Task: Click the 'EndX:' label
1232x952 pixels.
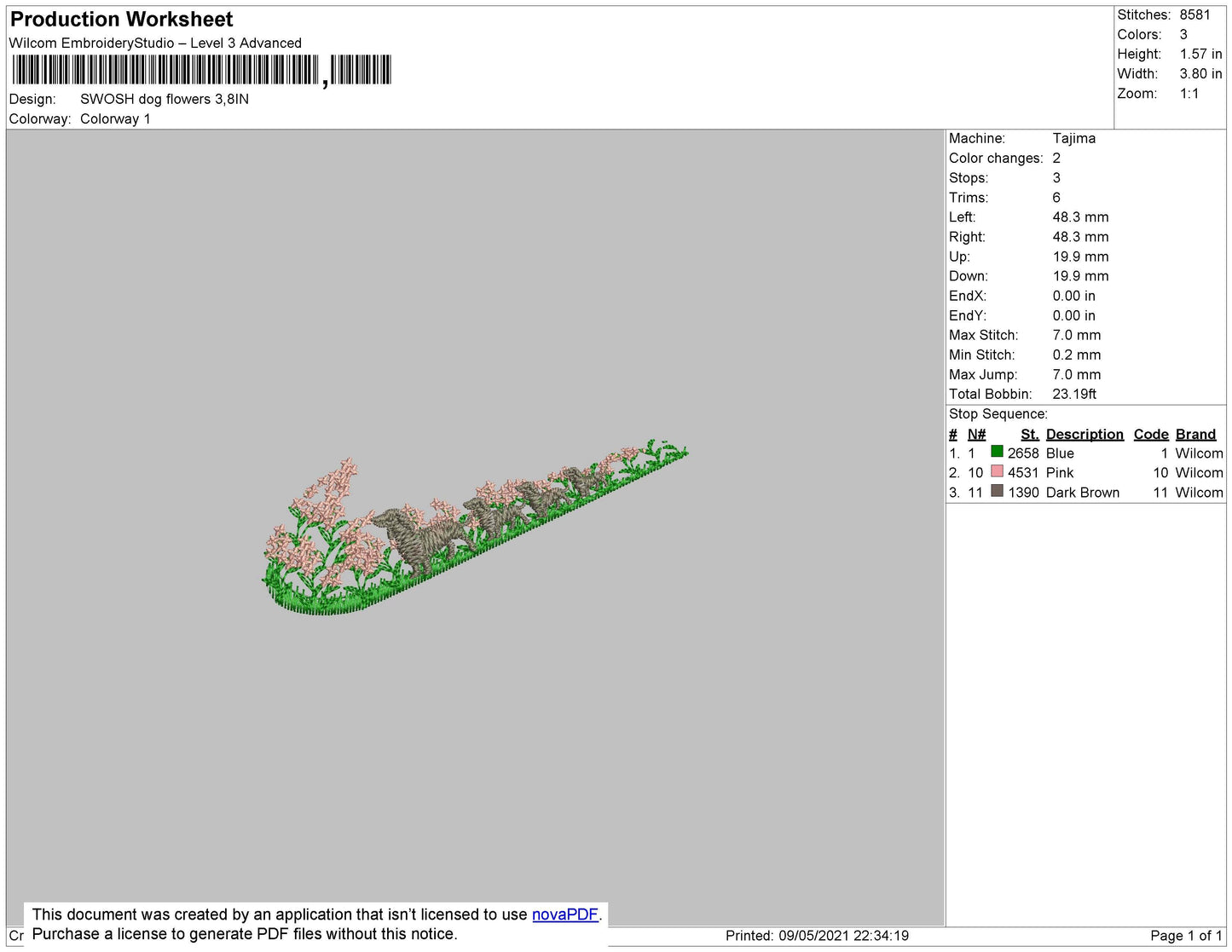Action: (968, 296)
